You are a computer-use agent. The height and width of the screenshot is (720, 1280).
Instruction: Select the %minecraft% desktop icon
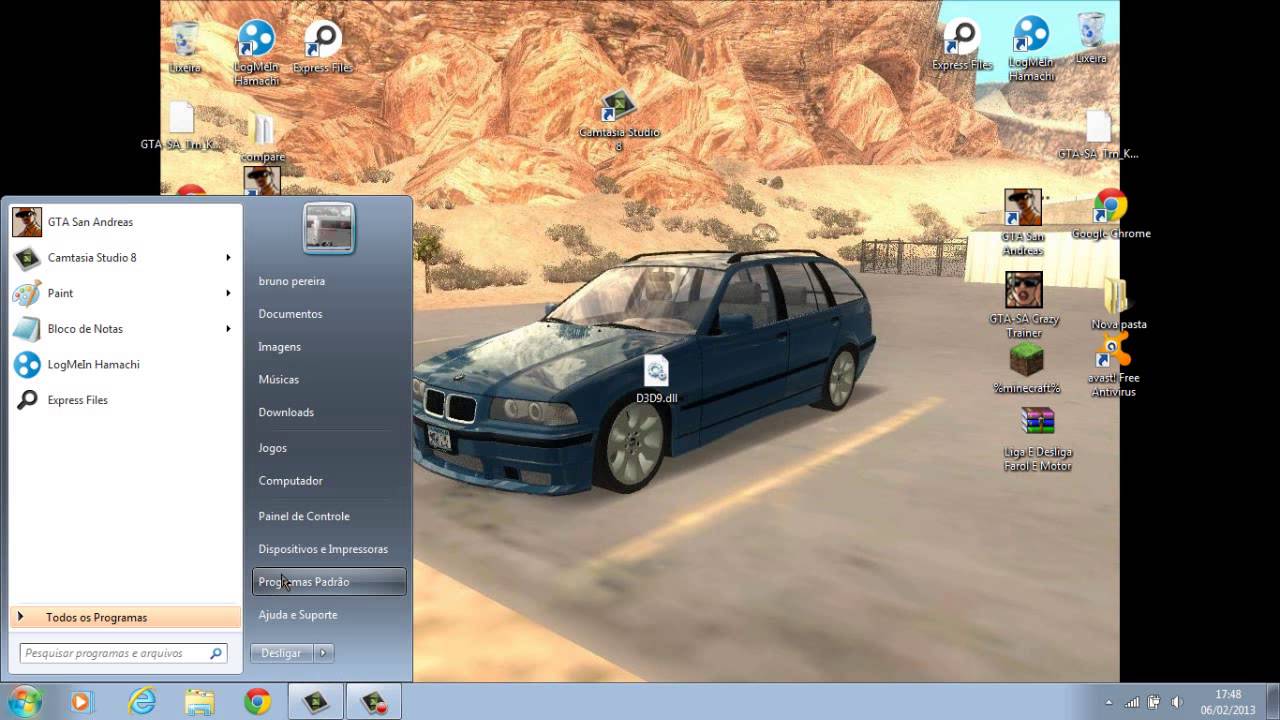click(1026, 367)
